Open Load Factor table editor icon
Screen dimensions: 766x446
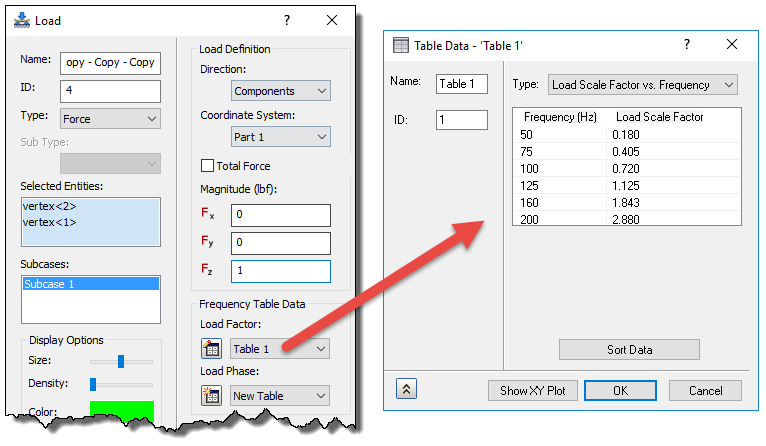212,349
